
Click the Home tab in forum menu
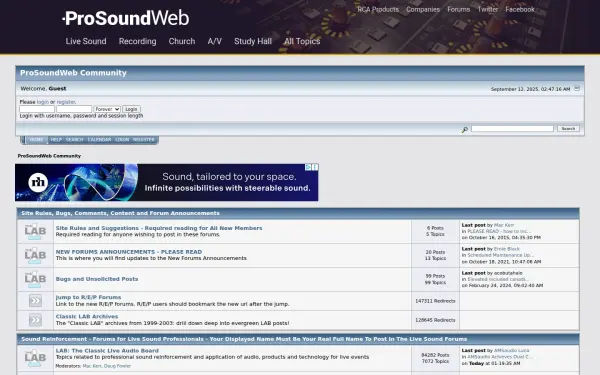37,140
